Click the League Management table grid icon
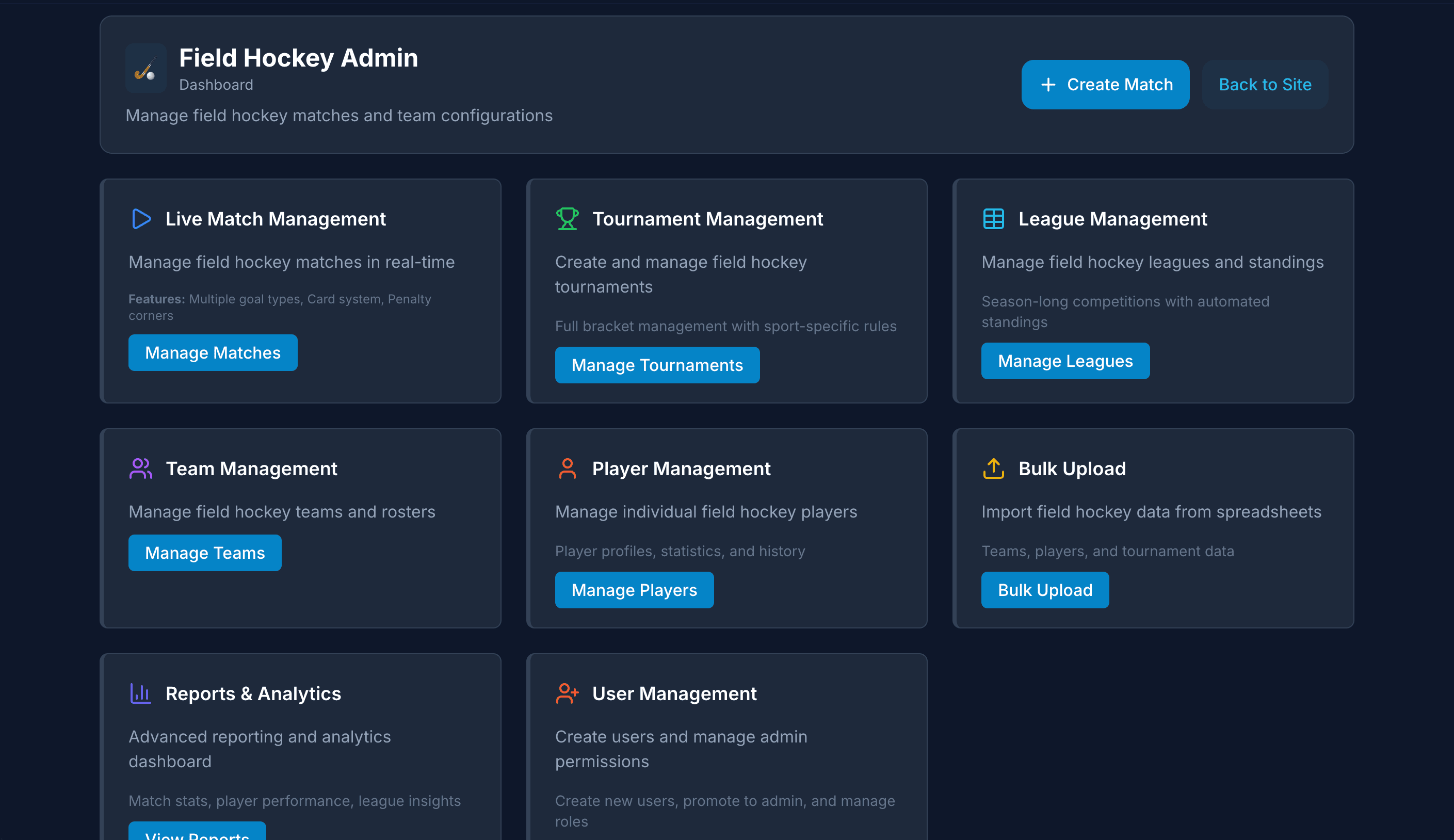Screen dimensions: 1454x840 [x=993, y=219]
